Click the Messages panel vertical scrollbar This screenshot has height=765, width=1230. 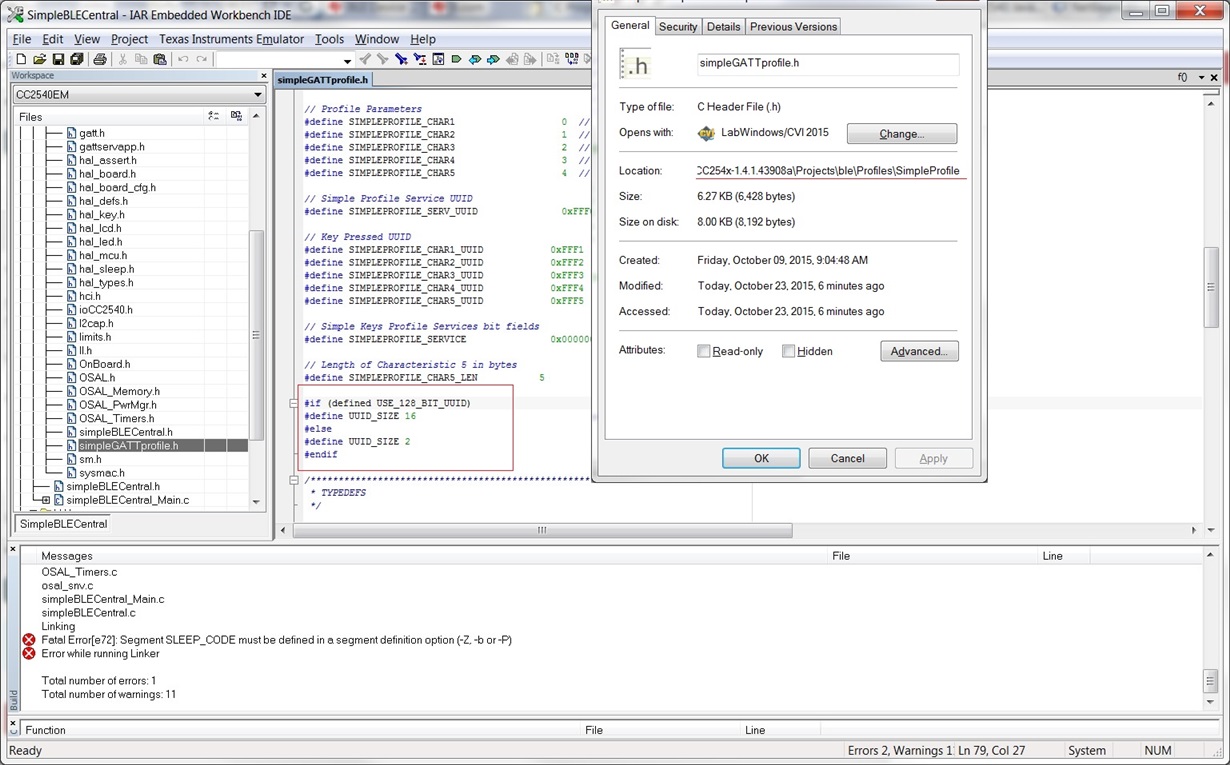1211,681
